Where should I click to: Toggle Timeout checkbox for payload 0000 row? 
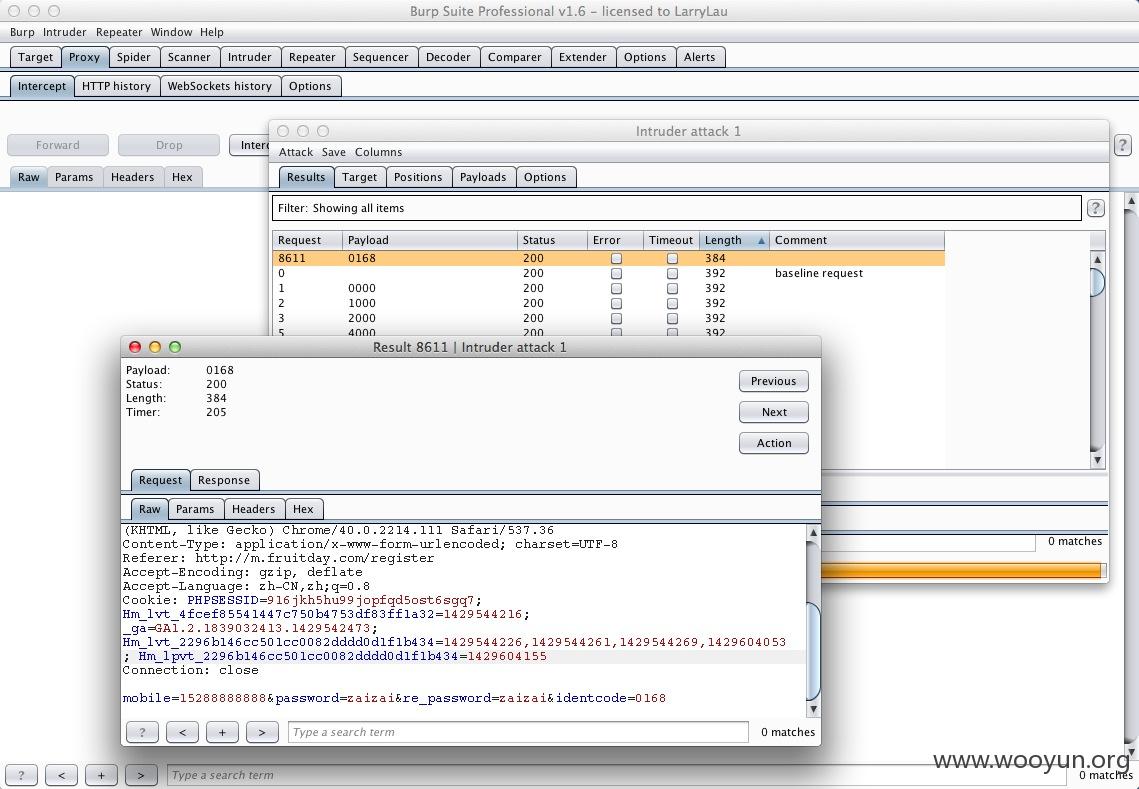[x=672, y=288]
